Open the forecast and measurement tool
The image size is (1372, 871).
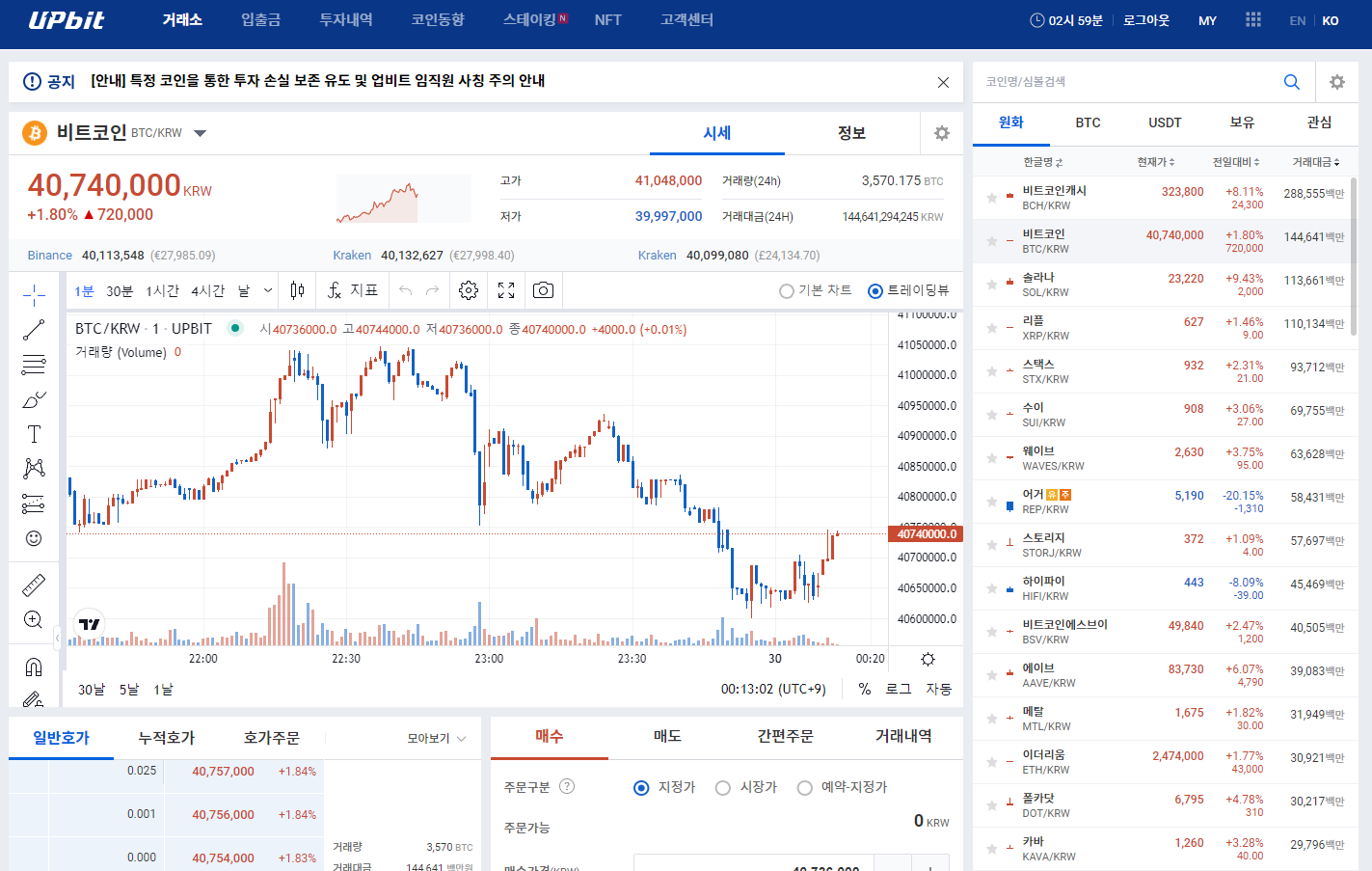coord(34,504)
